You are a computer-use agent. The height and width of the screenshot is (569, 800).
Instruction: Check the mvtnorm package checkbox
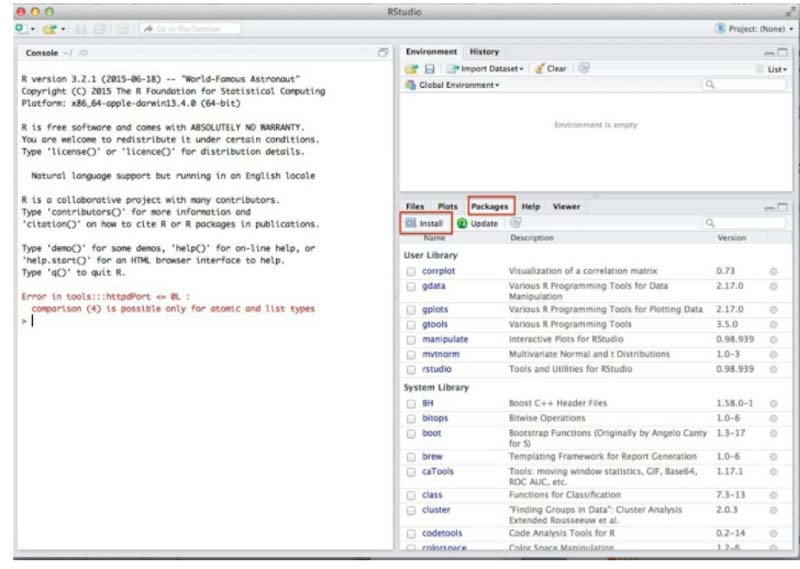(411, 354)
